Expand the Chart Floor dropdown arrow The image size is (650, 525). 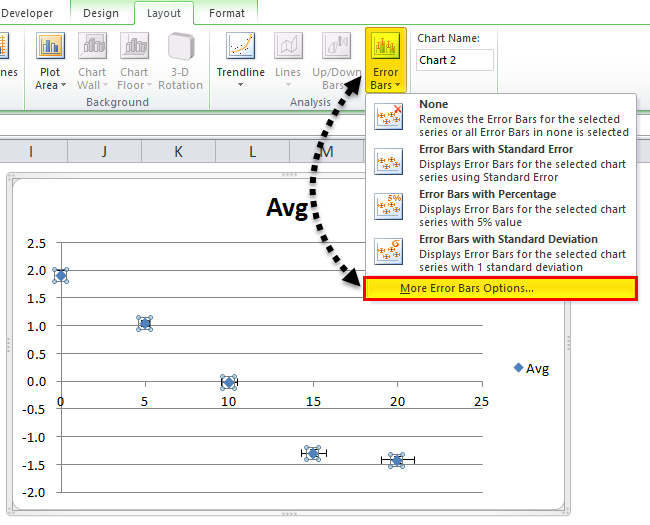click(149, 85)
